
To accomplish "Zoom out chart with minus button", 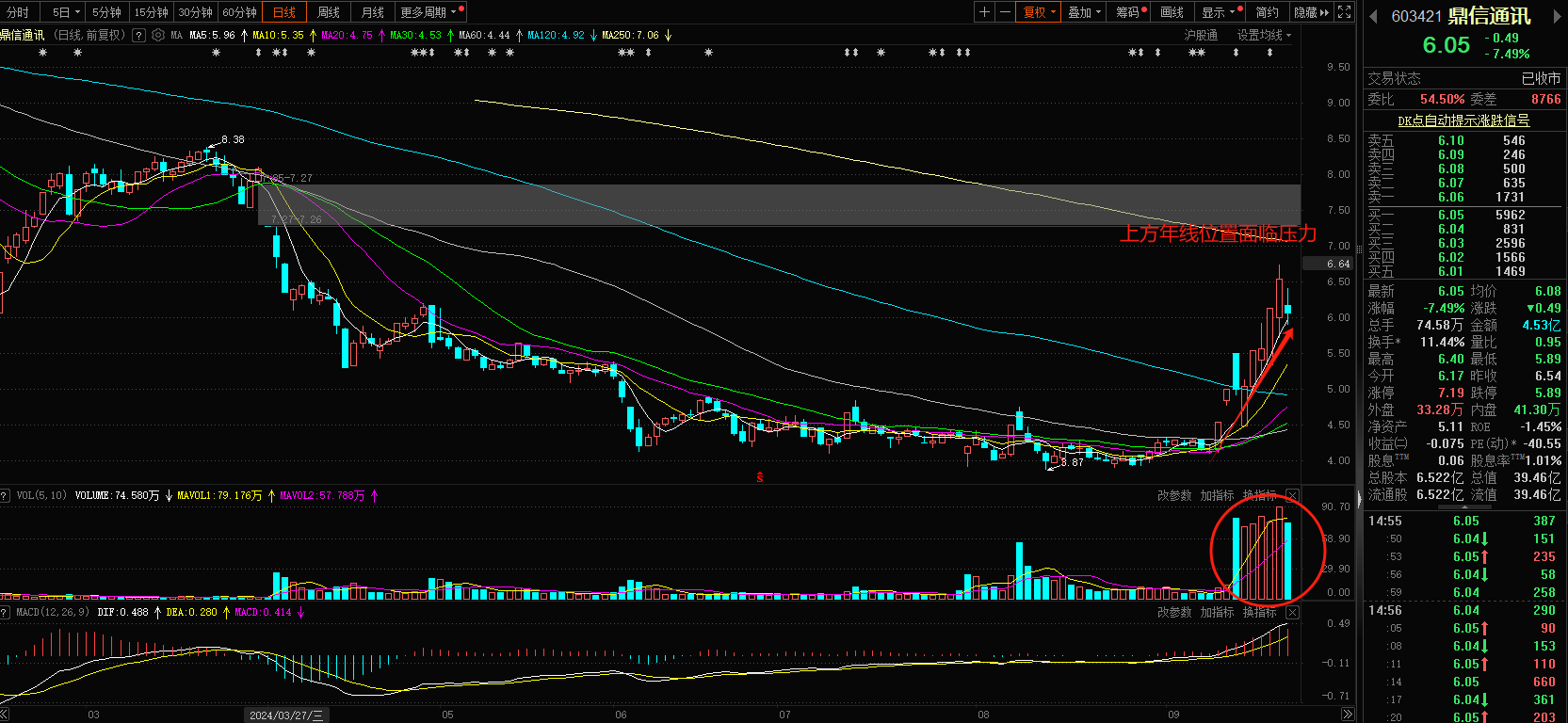I will 1005,12.
